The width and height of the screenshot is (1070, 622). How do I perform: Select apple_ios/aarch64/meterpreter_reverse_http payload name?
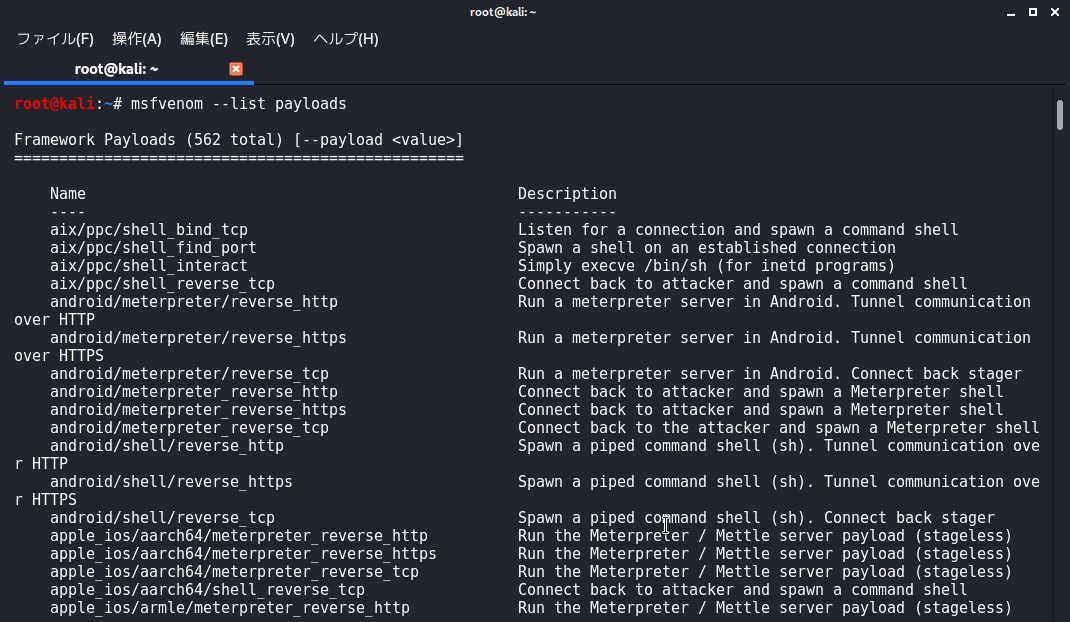coord(239,536)
